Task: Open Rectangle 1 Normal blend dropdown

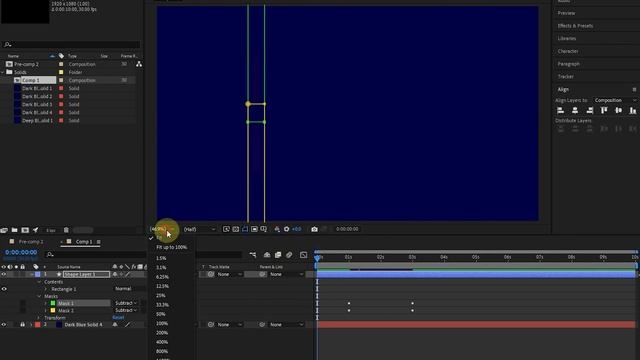Action: [129, 289]
